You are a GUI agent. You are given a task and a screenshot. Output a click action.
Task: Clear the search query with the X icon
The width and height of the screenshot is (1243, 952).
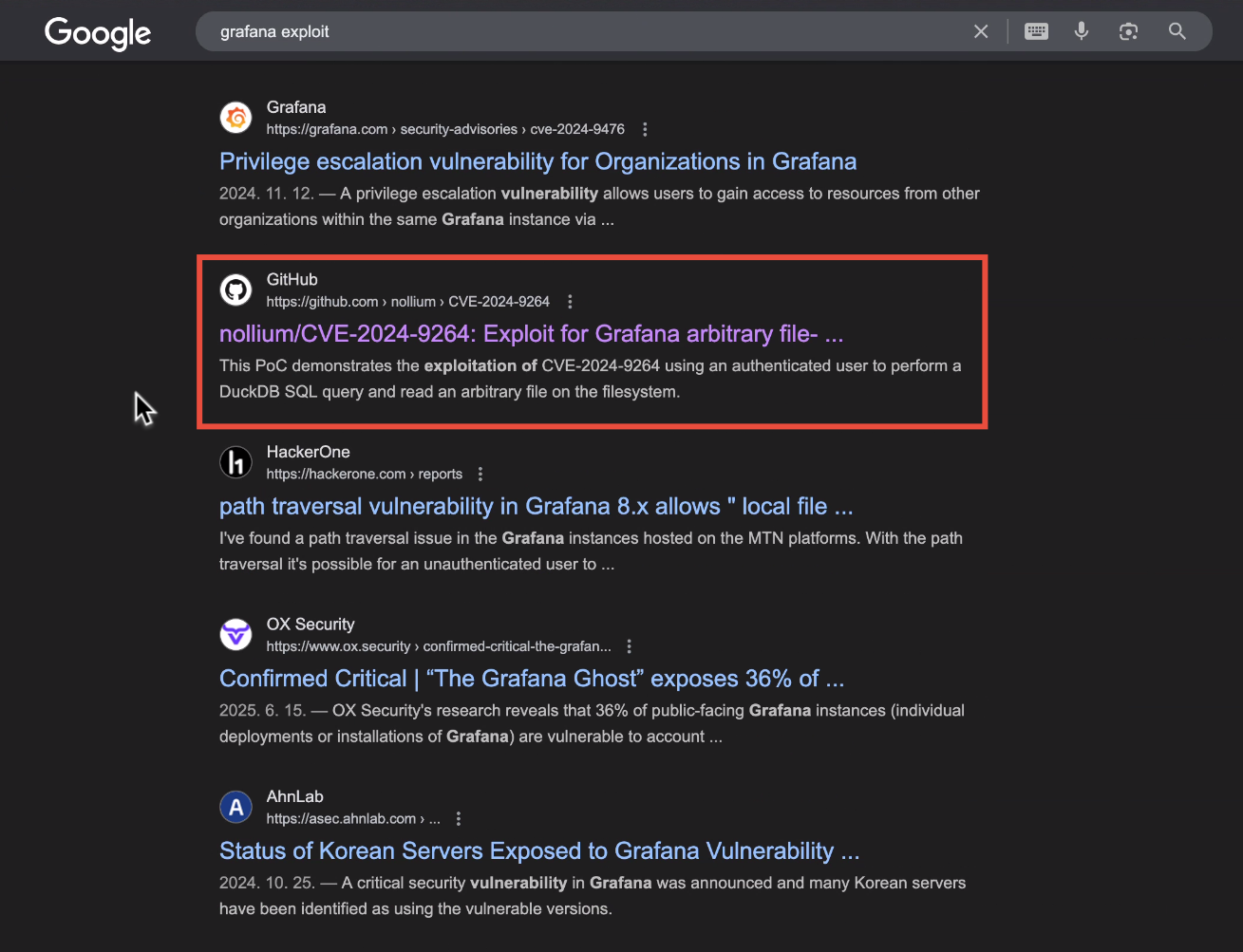981,31
